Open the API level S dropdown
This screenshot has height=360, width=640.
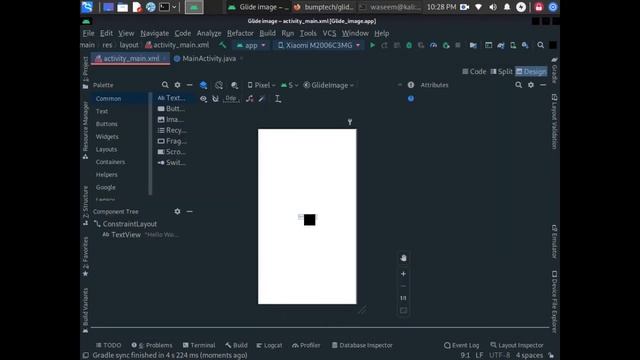[x=289, y=85]
